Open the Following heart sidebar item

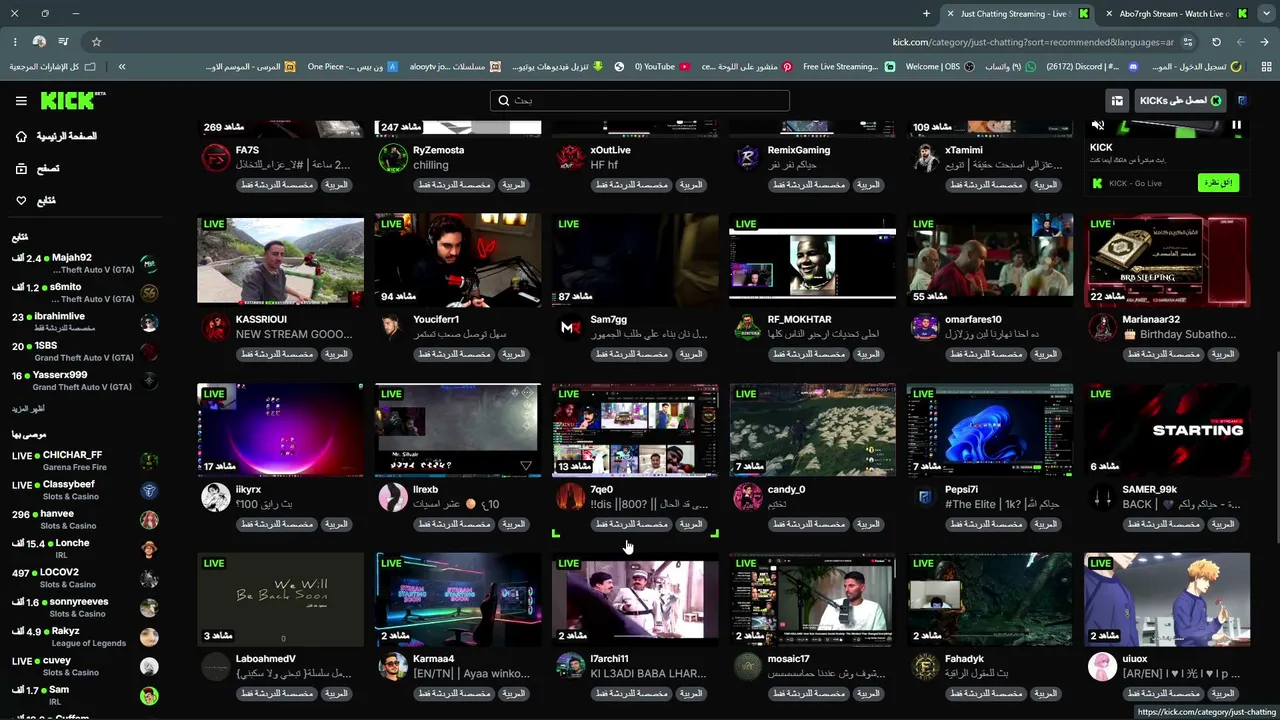(36, 201)
